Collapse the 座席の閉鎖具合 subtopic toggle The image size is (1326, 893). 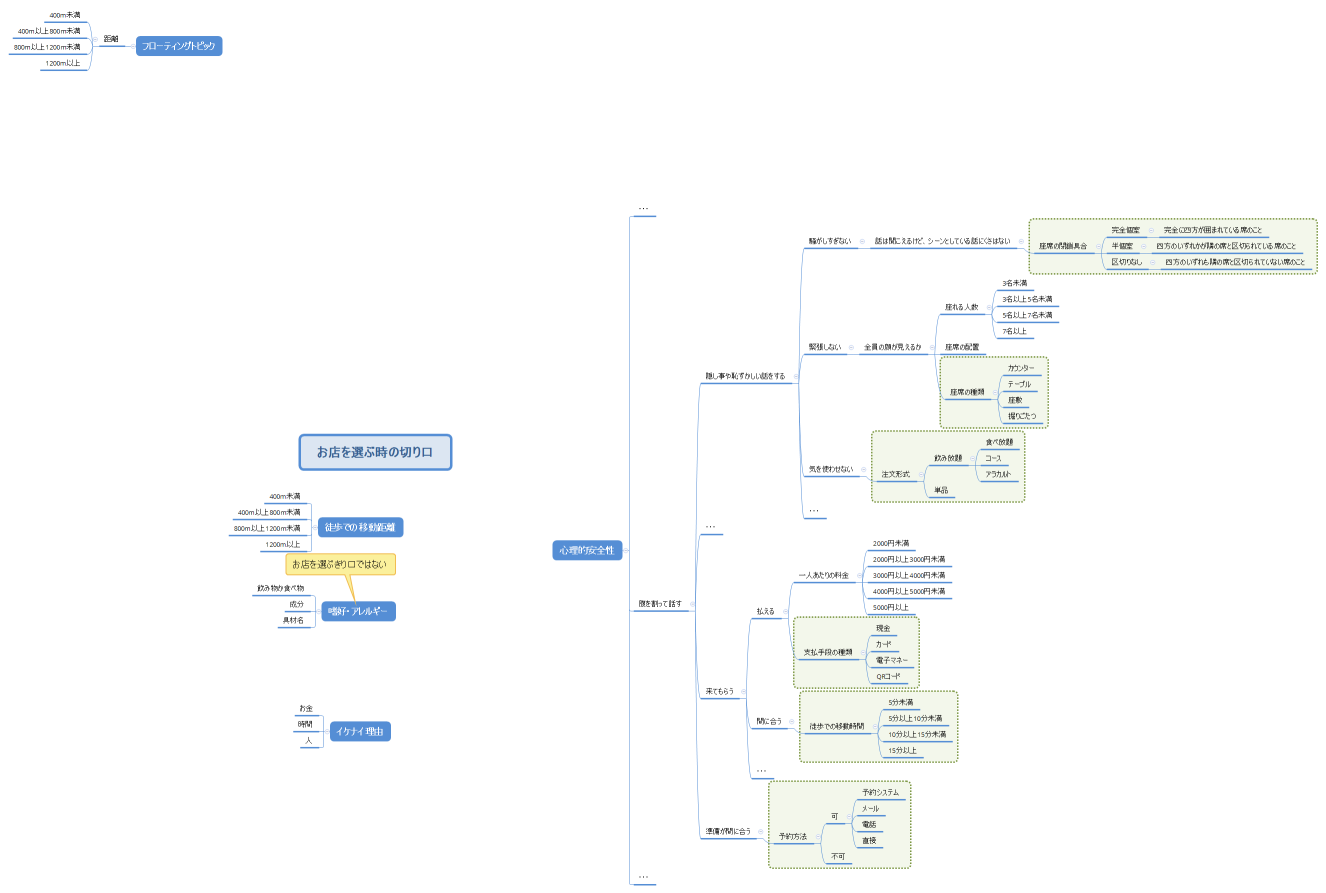click(1096, 246)
